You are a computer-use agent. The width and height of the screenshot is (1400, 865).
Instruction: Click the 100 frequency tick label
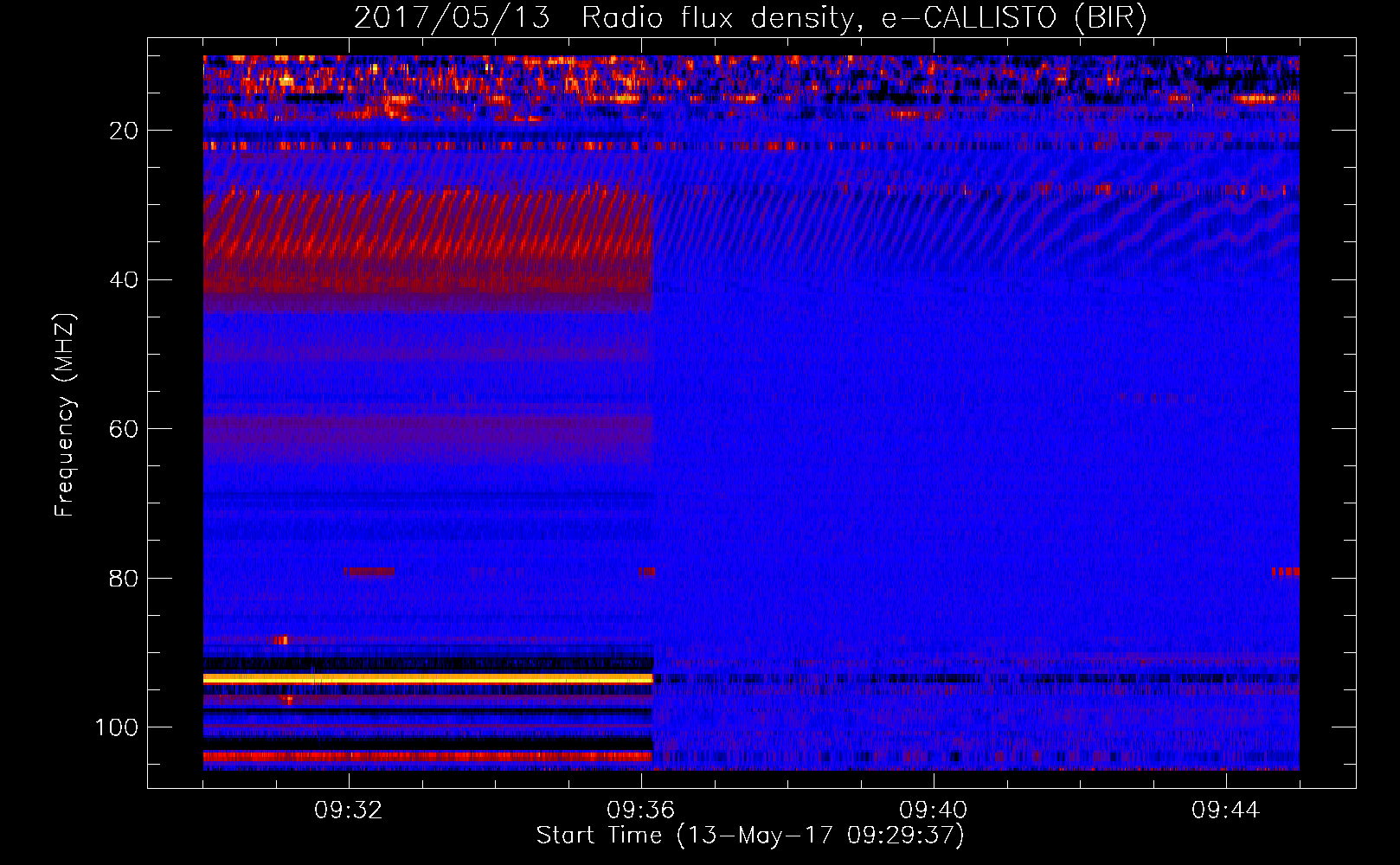click(117, 727)
